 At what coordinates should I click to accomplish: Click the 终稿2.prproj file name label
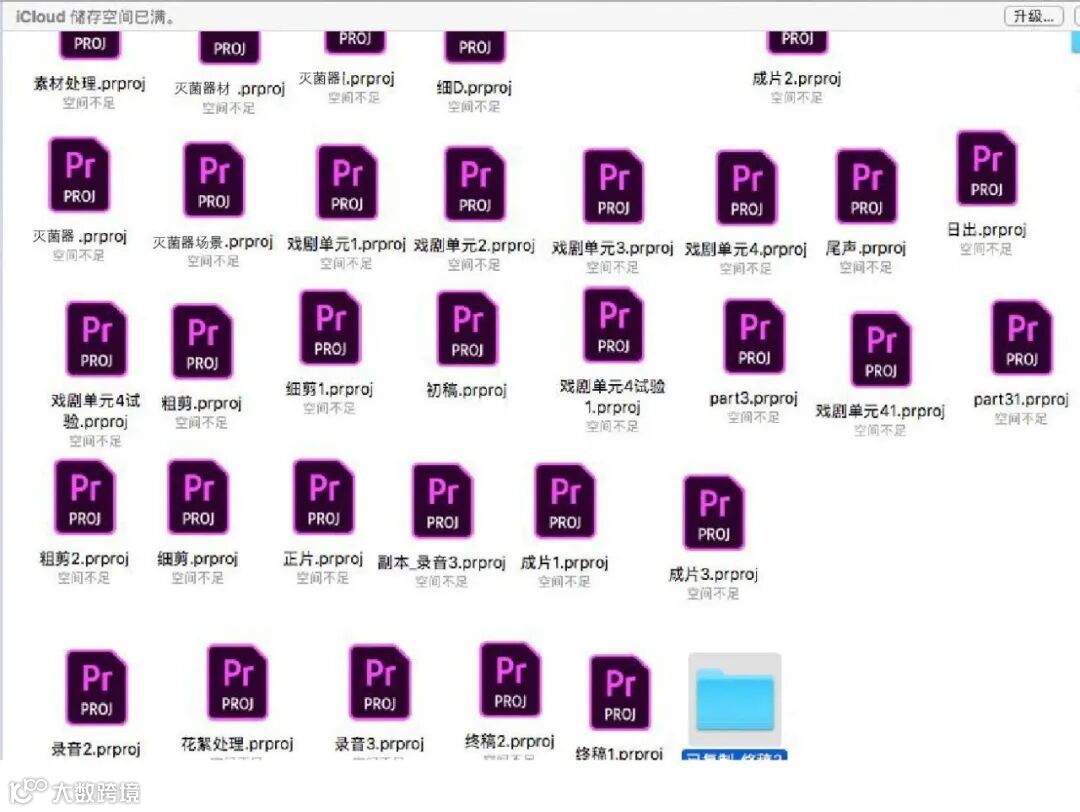point(510,741)
